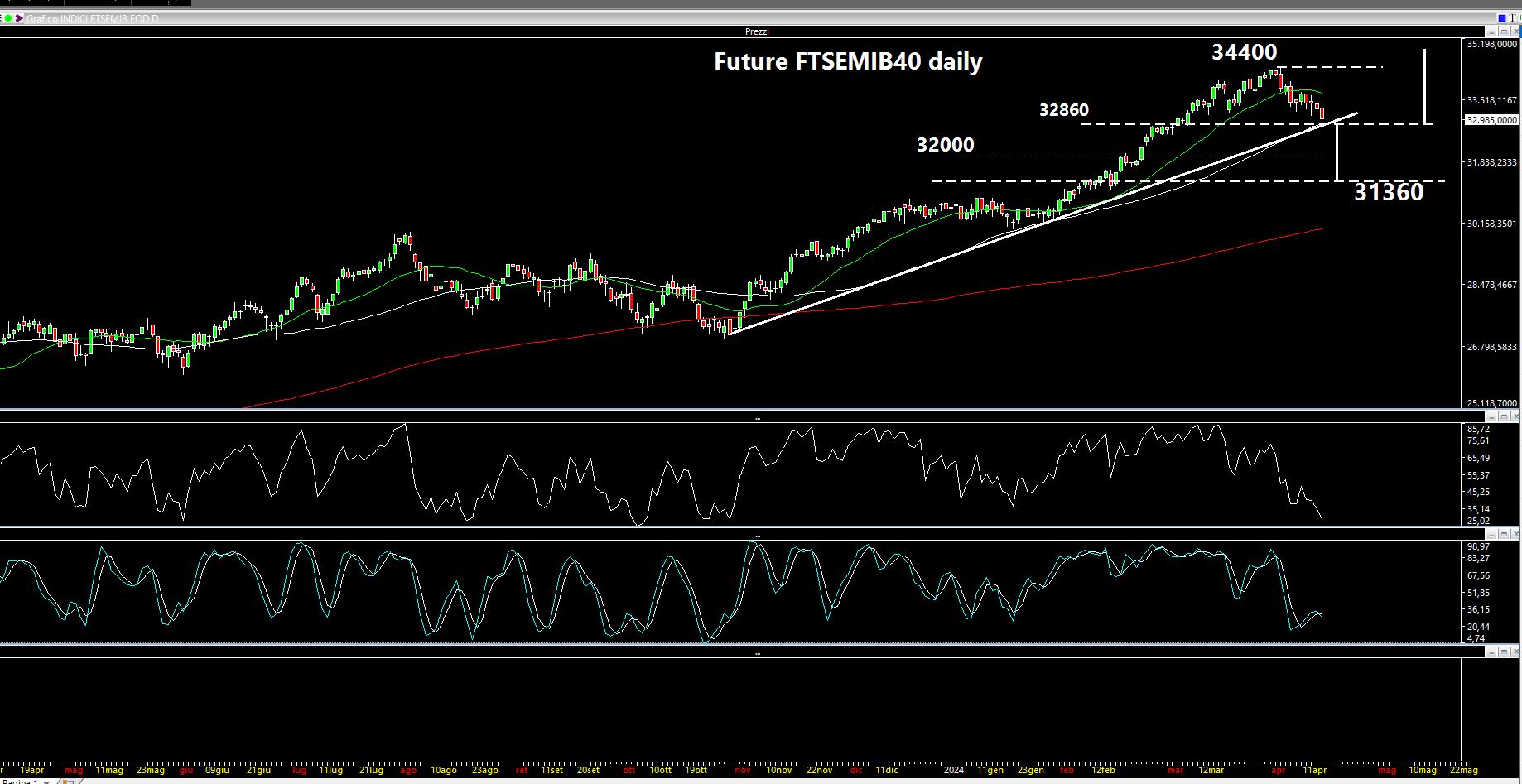Click the 98,97 stochastic scale value

(x=1478, y=546)
